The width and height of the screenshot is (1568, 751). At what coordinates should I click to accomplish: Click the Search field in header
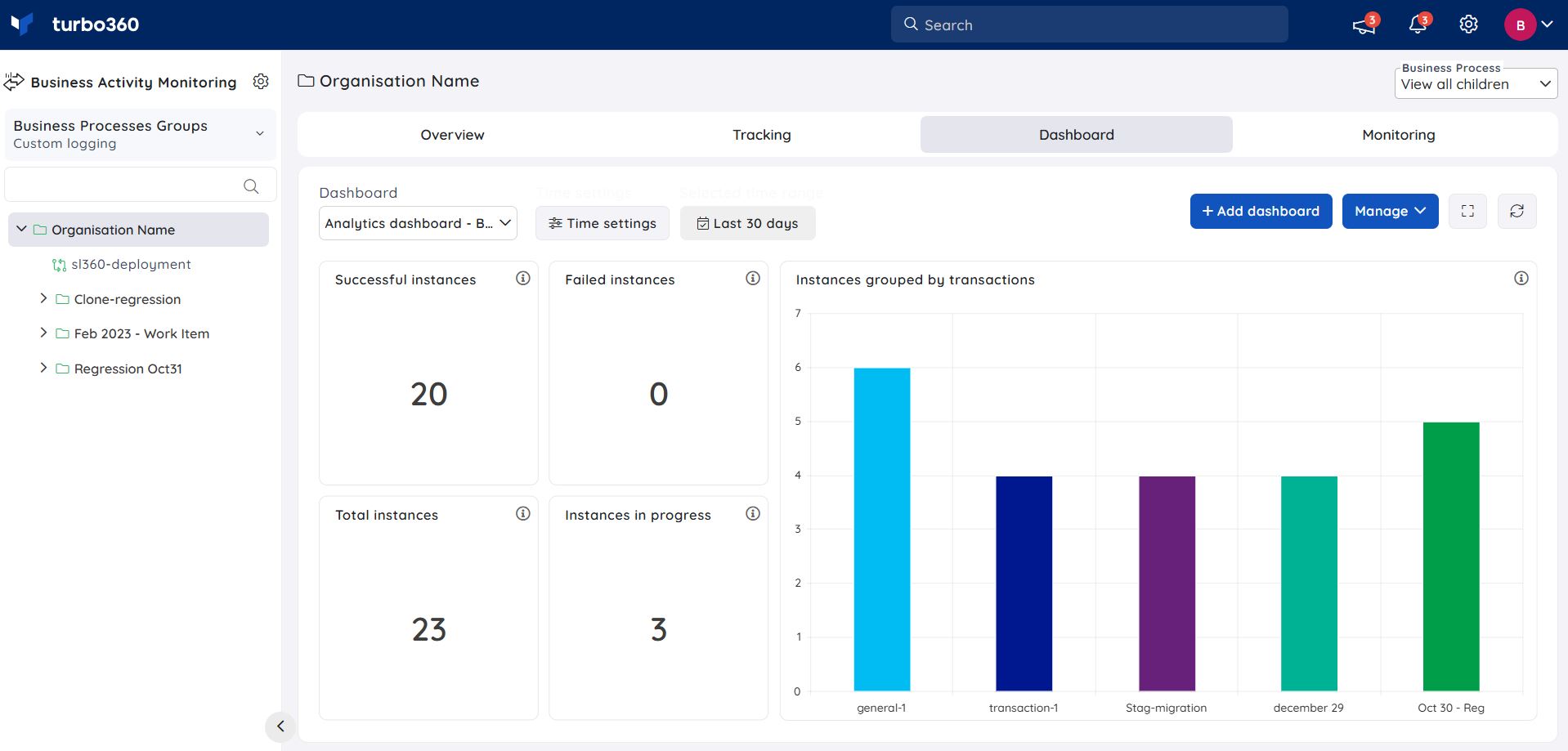point(1089,25)
